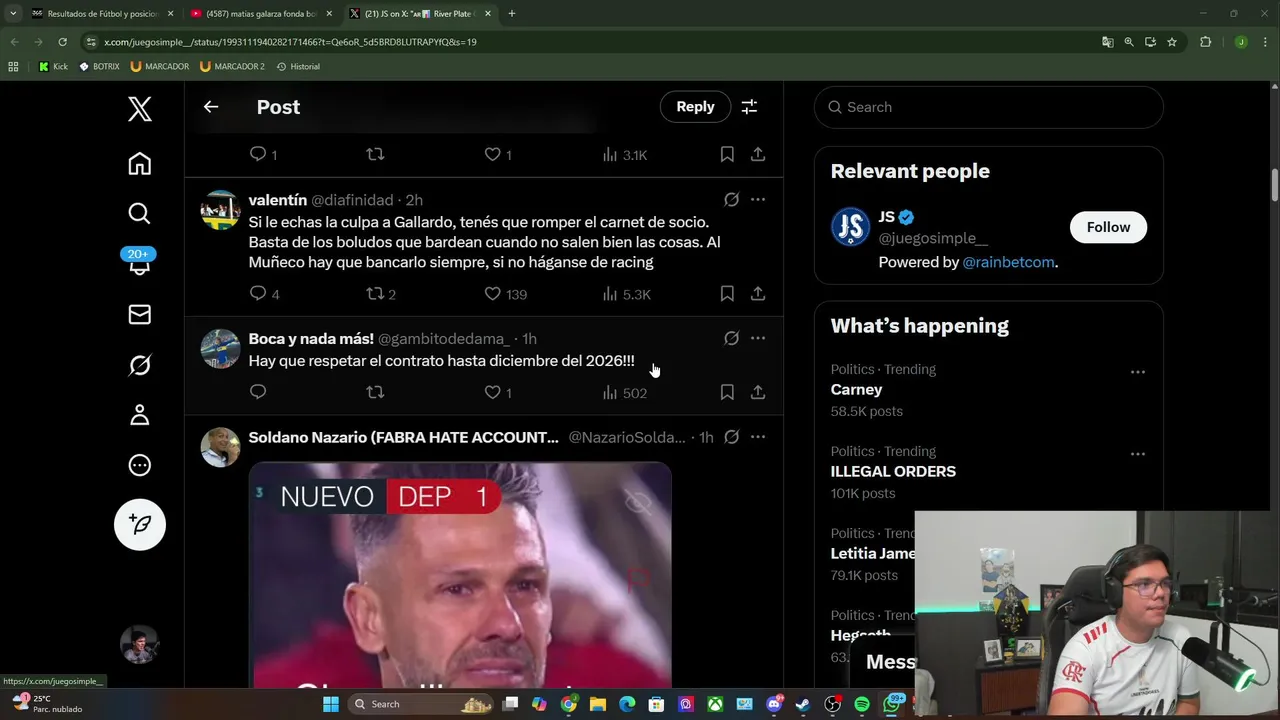Open the X logo home link

[140, 109]
